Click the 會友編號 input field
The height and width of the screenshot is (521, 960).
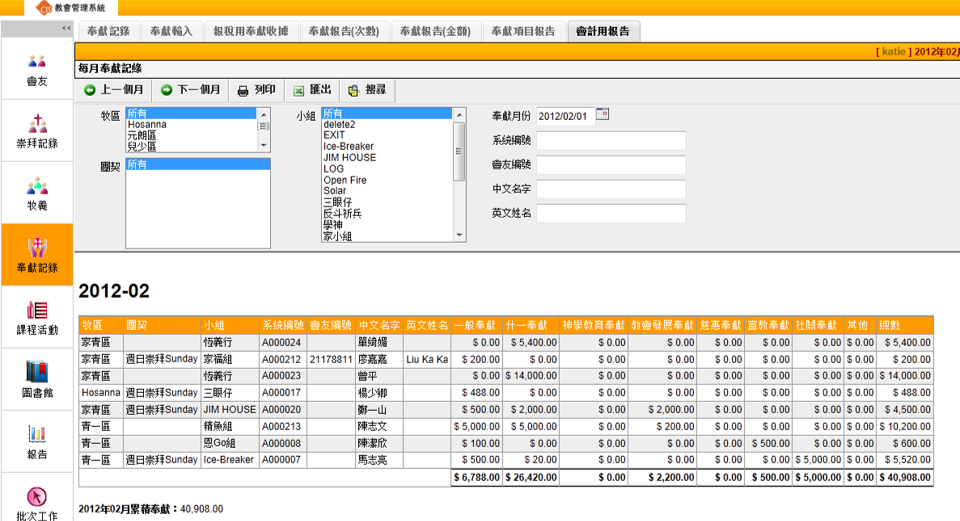click(611, 165)
